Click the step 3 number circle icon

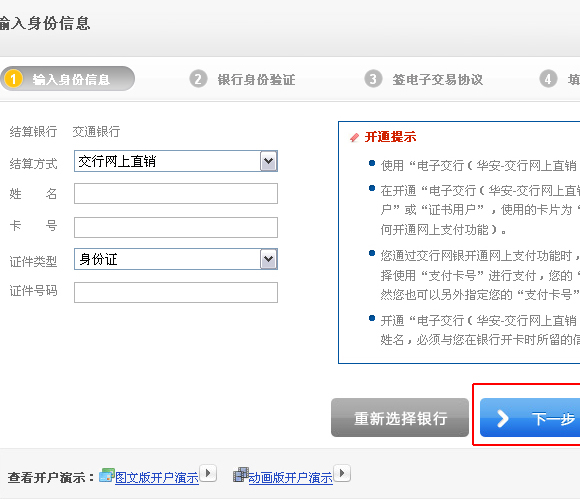373,79
